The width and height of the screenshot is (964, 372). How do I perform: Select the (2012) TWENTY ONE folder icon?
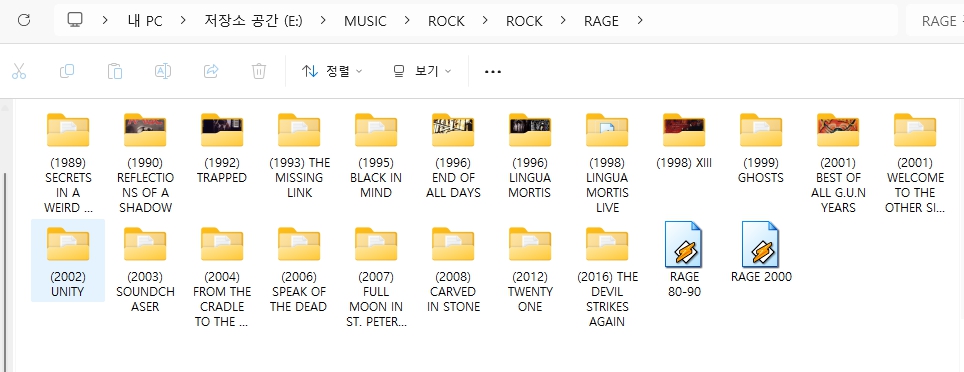coord(530,244)
